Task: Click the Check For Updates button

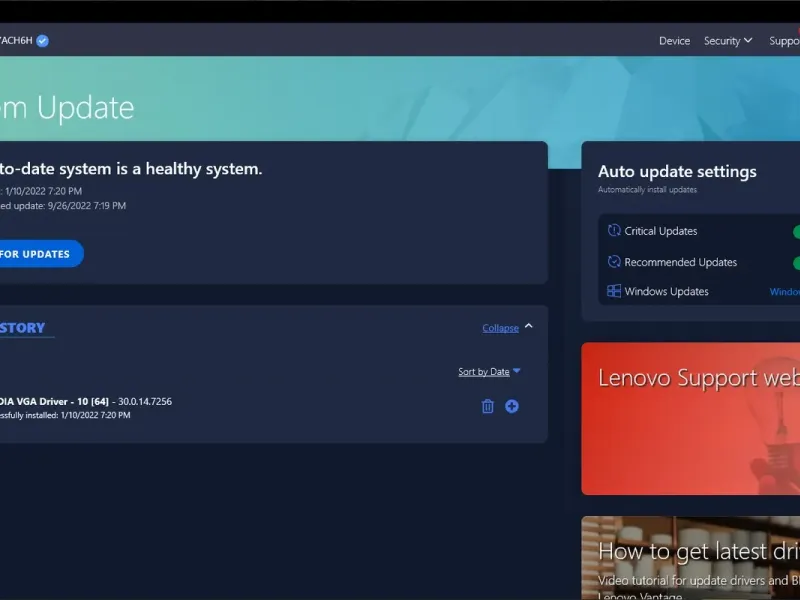Action: point(41,254)
